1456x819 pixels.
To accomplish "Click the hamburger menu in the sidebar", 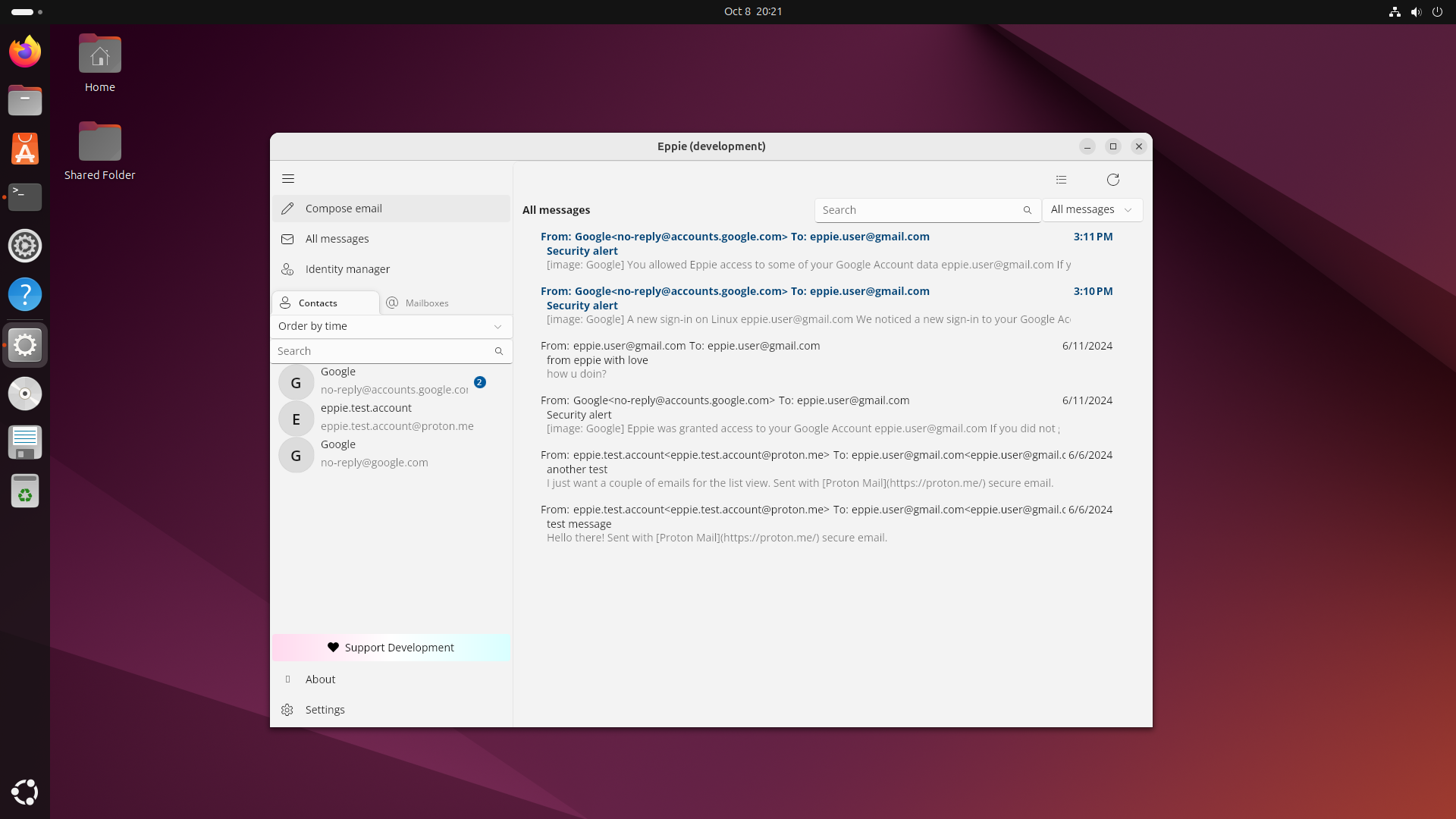I will tap(288, 178).
